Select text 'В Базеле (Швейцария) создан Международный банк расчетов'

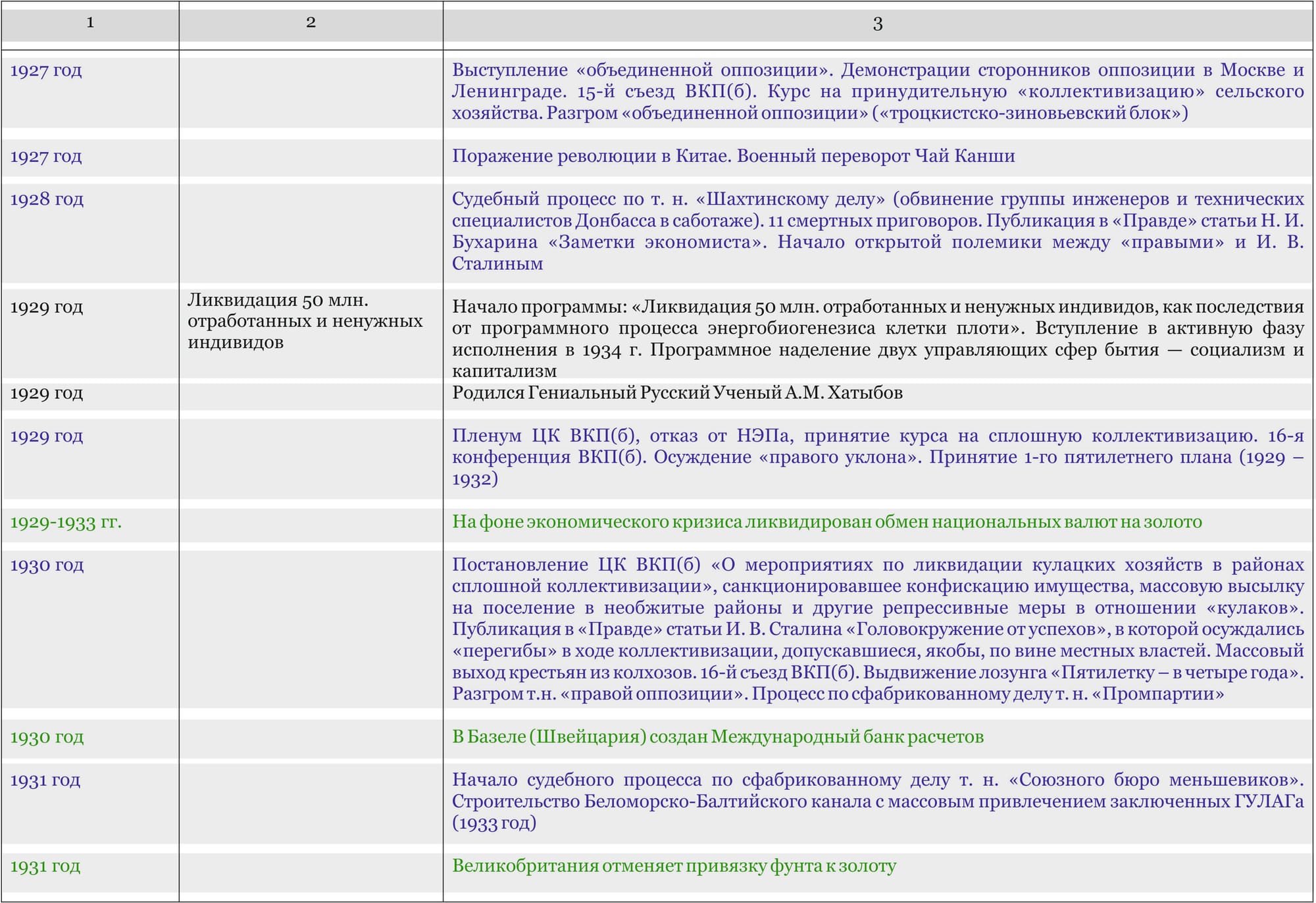point(718,736)
